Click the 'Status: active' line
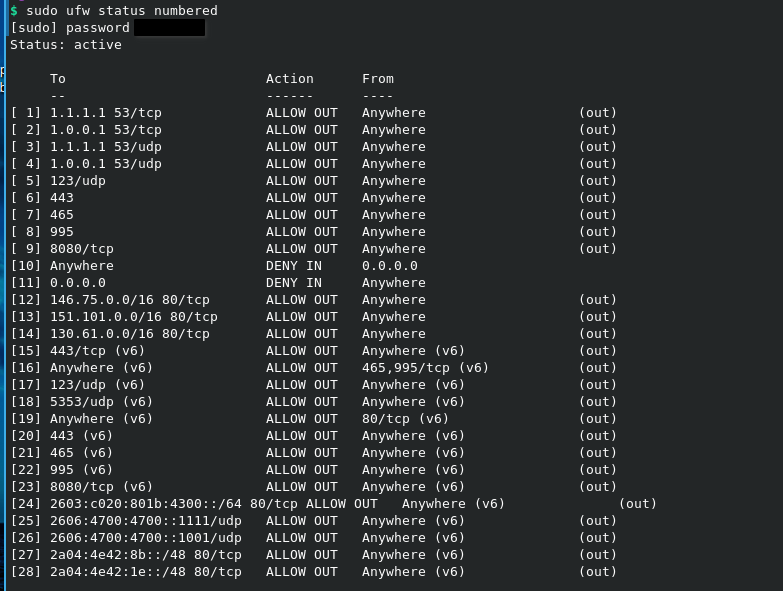 click(x=66, y=44)
